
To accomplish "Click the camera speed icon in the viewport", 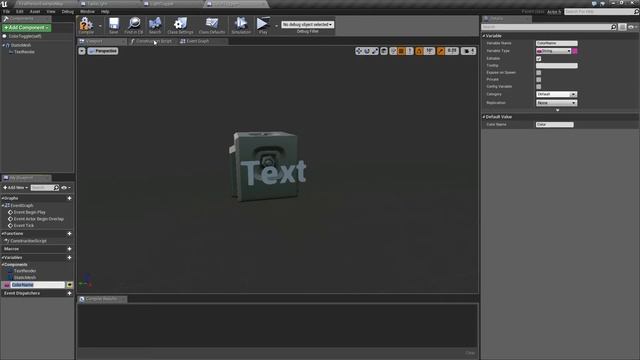I will pyautogui.click(x=467, y=51).
